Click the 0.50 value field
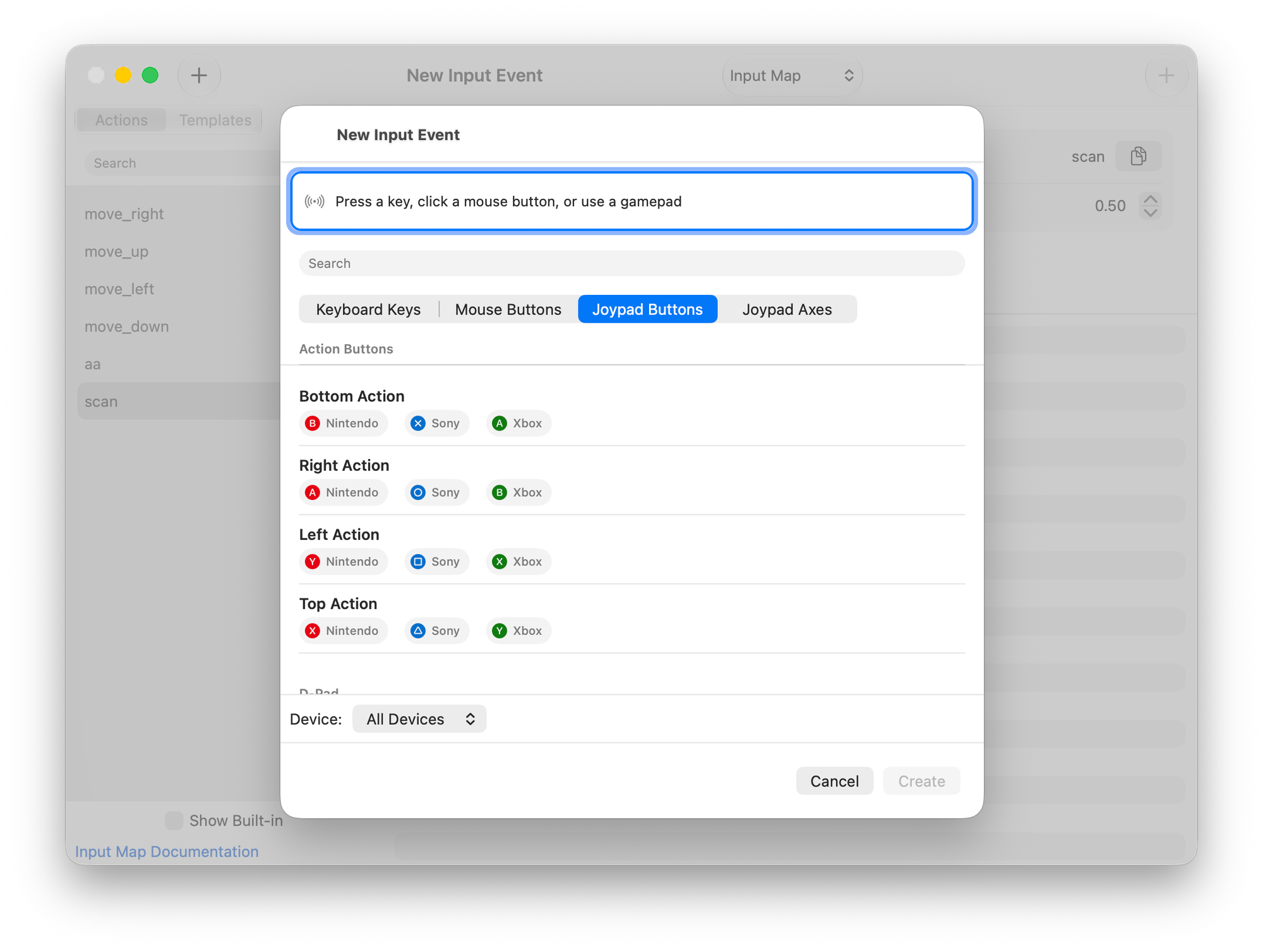Screen dimensions: 1263x952 pos(1110,206)
